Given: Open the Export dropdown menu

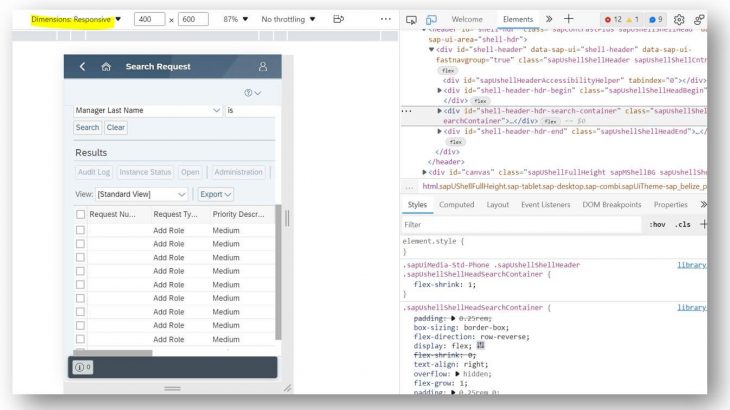Looking at the screenshot, I should coord(215,194).
